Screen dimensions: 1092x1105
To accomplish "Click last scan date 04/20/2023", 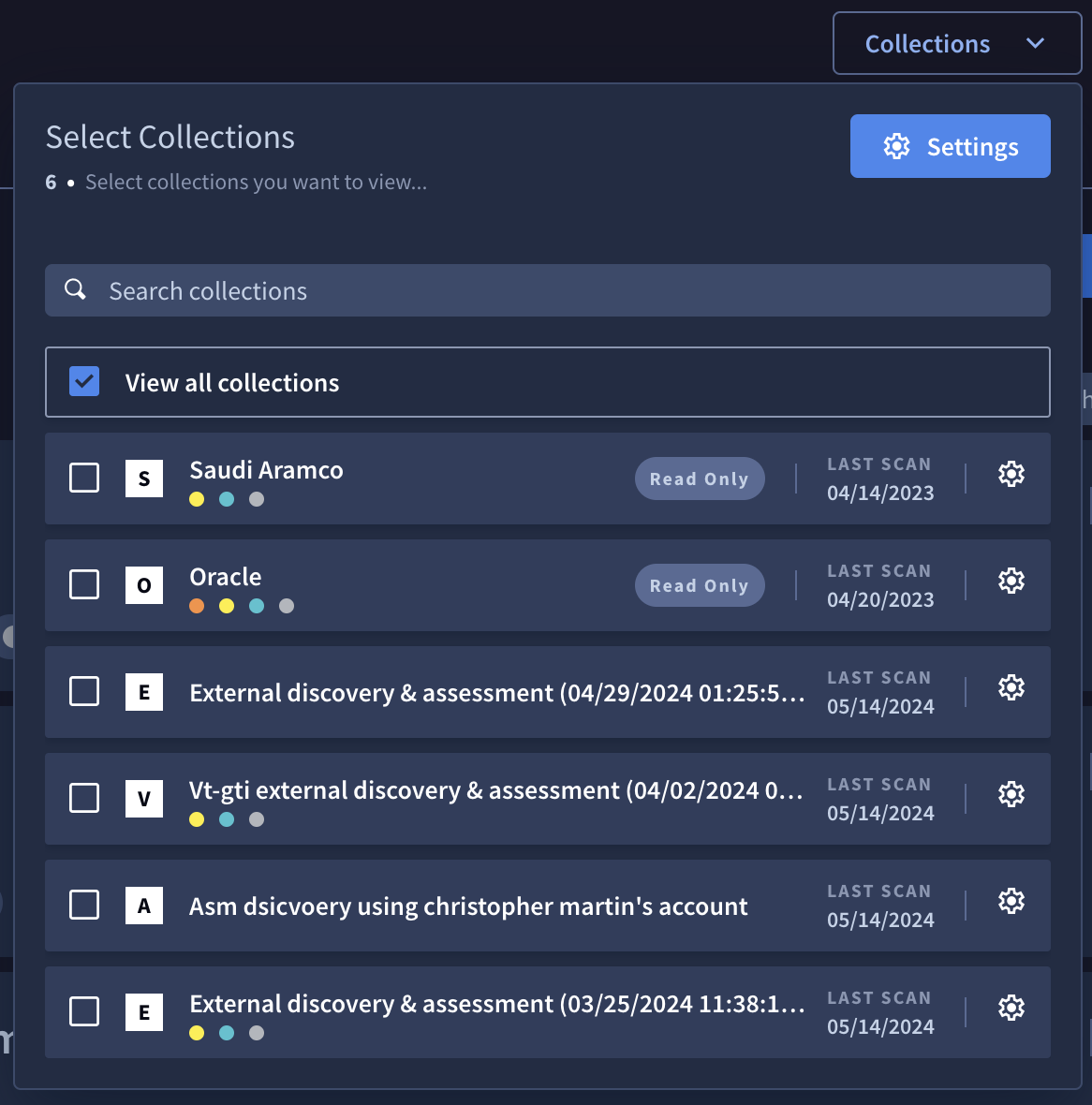I will click(x=880, y=599).
